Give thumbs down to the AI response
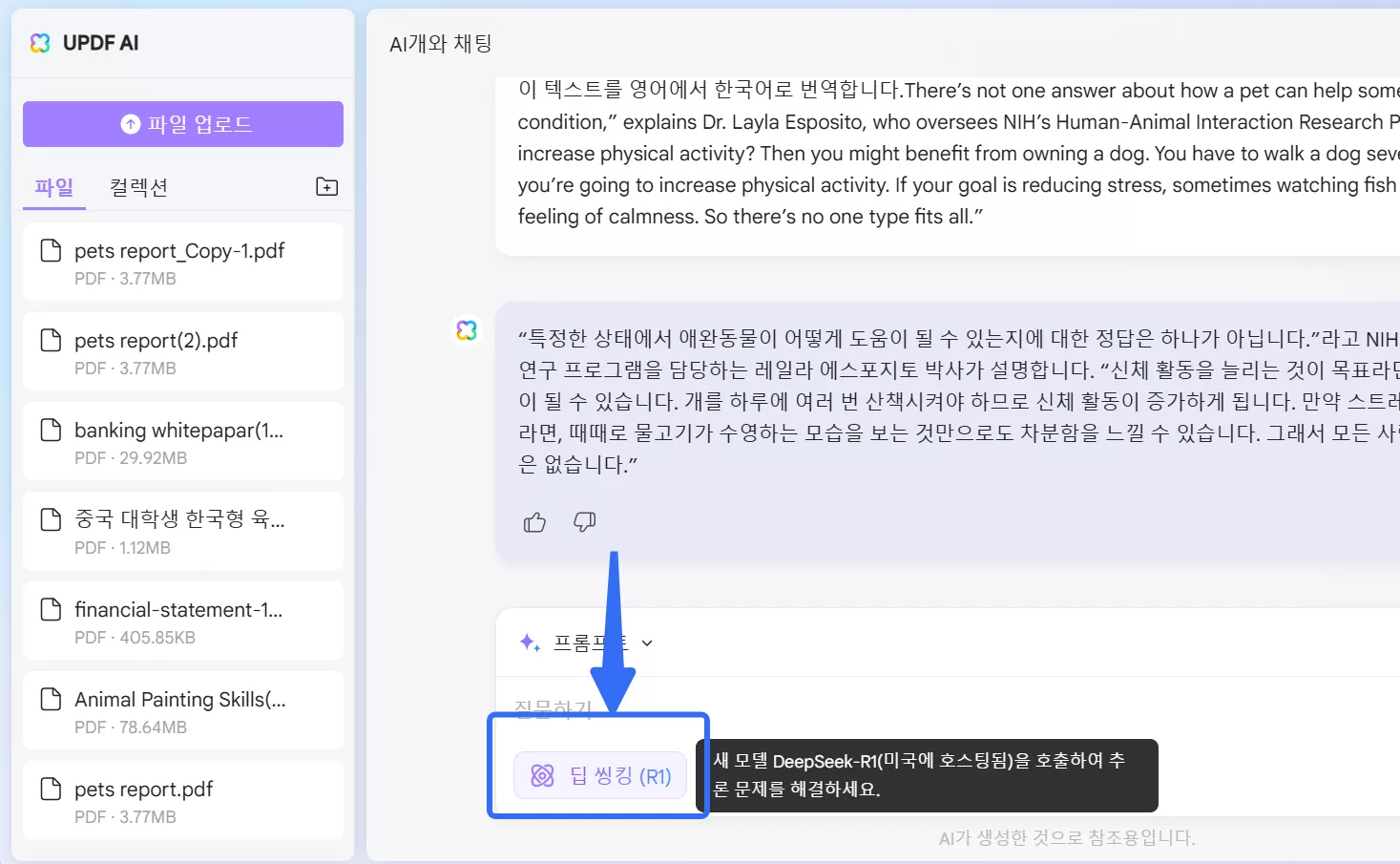1400x864 pixels. pyautogui.click(x=583, y=521)
